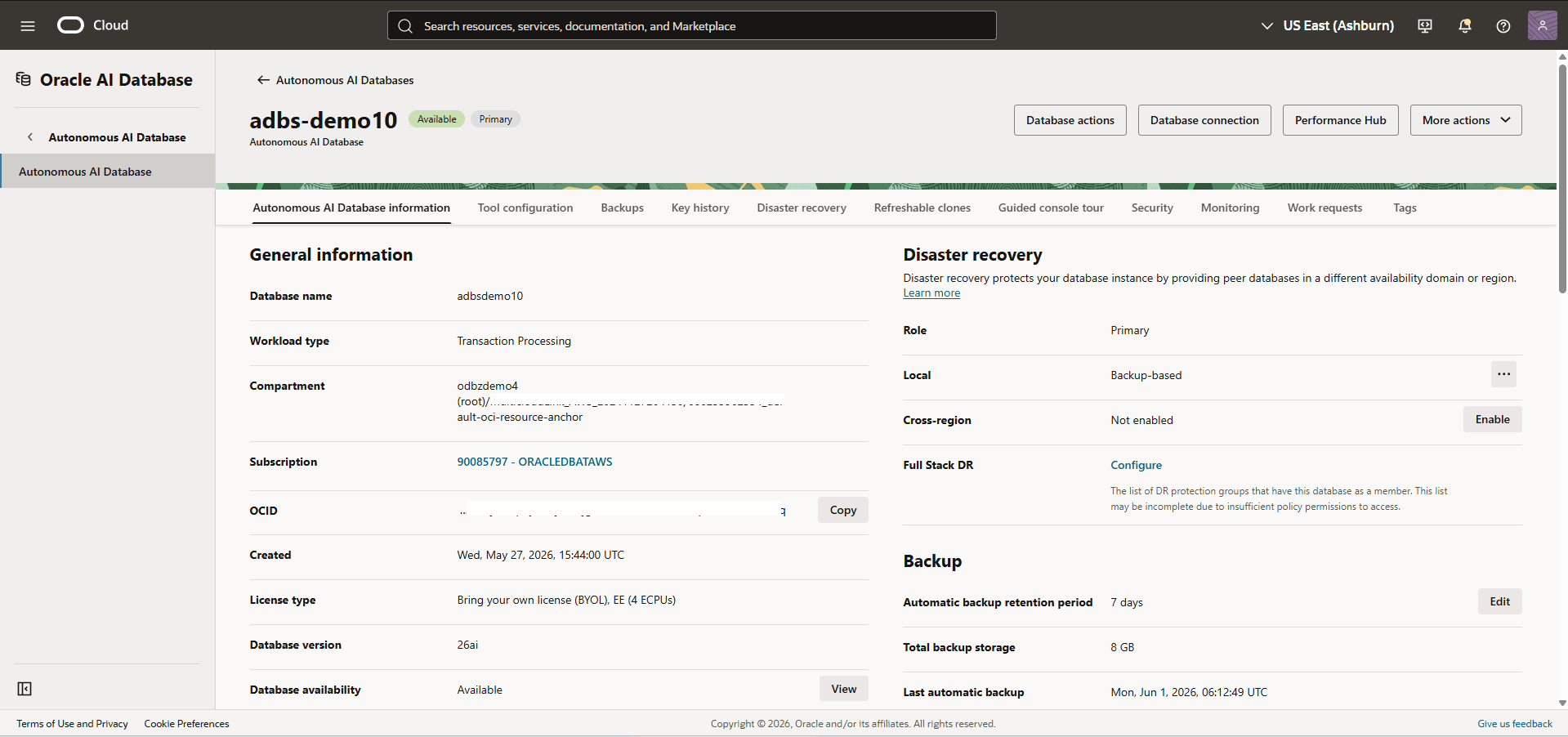The width and height of the screenshot is (1568, 737).
Task: Open Cookie Preferences
Action: point(186,724)
